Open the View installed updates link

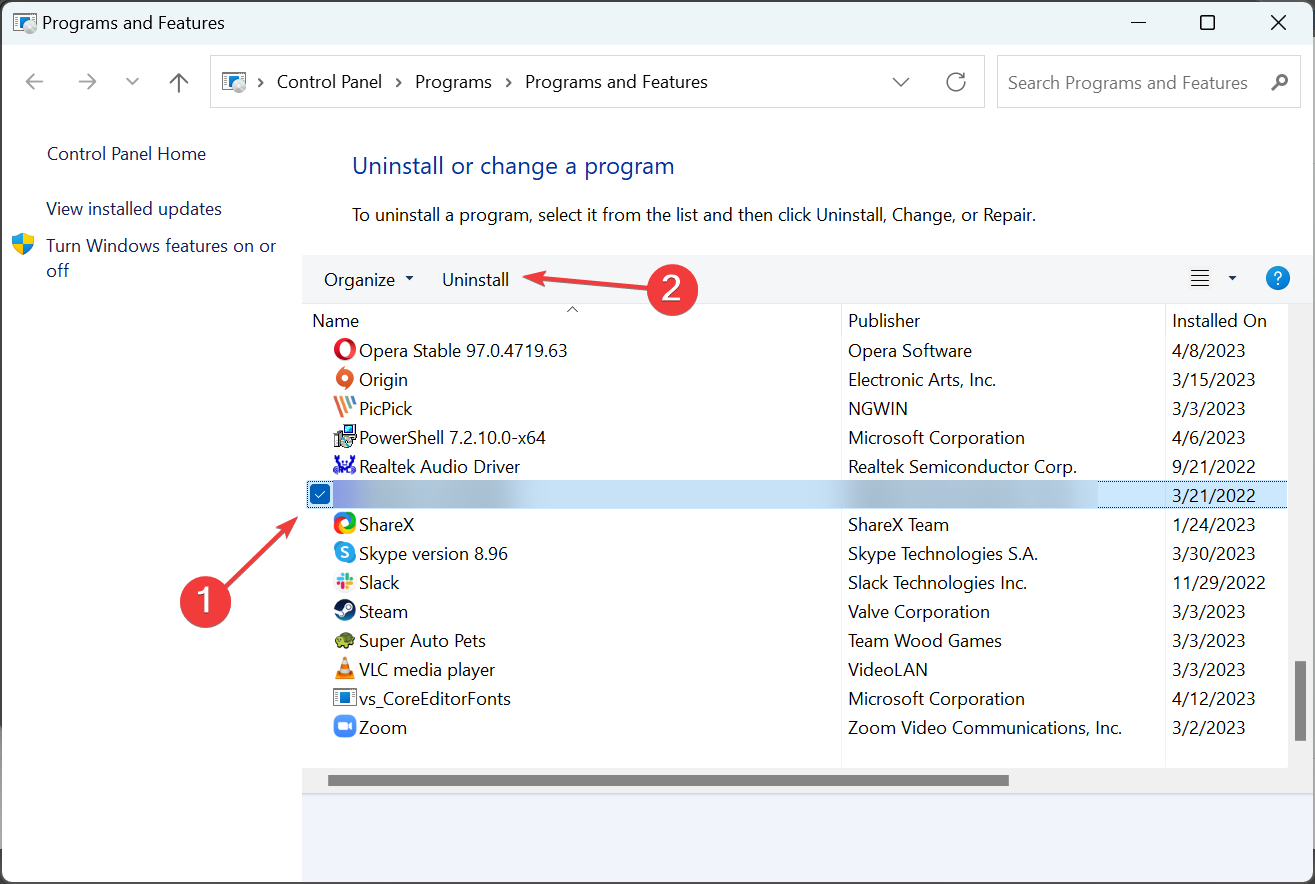(134, 208)
